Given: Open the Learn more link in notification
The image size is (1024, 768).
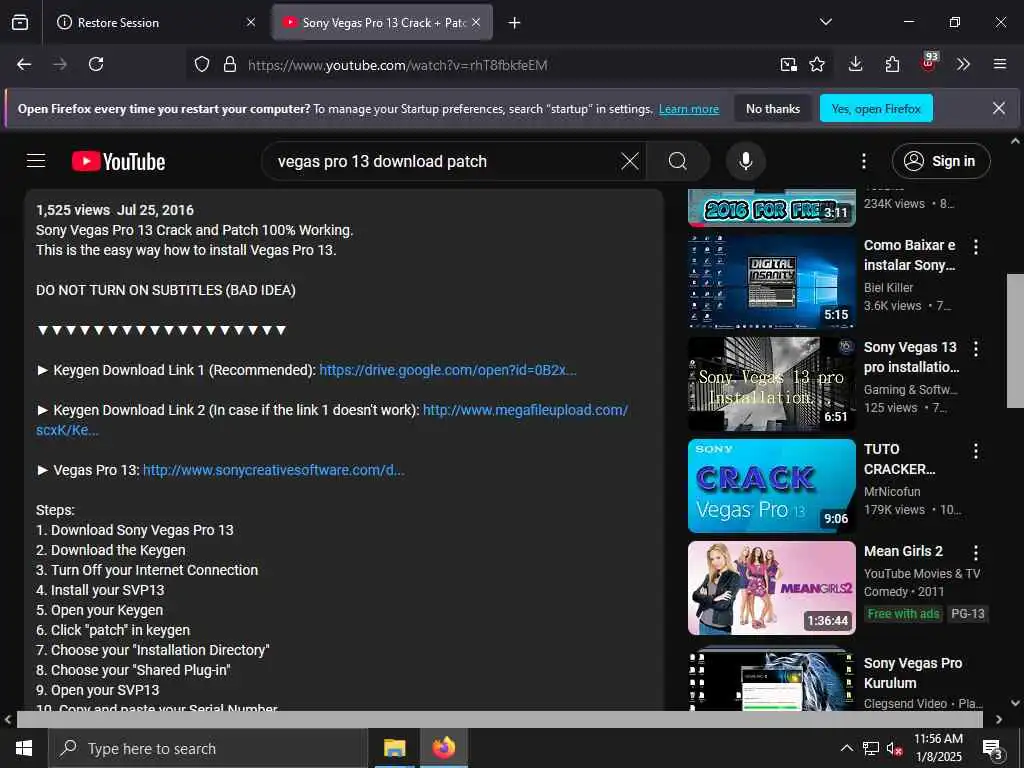Looking at the screenshot, I should point(689,109).
